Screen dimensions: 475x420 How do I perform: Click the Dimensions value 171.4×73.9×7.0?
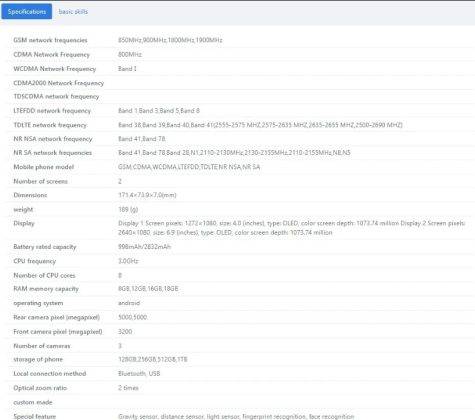tap(147, 195)
